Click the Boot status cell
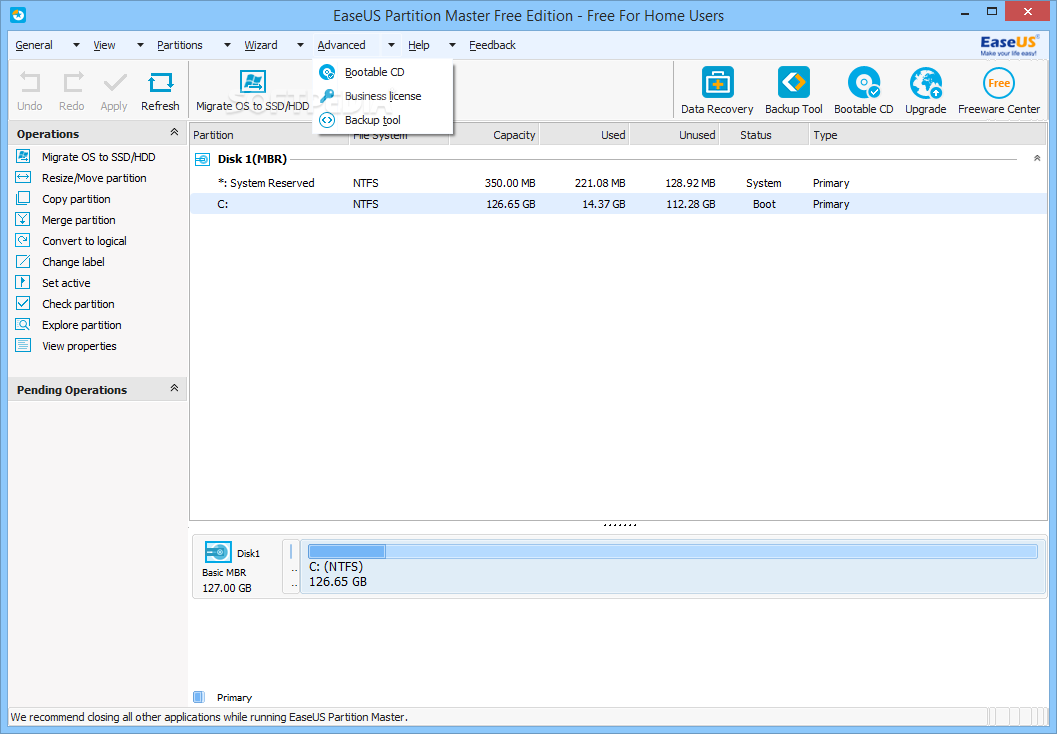This screenshot has width=1057, height=734. coord(764,204)
